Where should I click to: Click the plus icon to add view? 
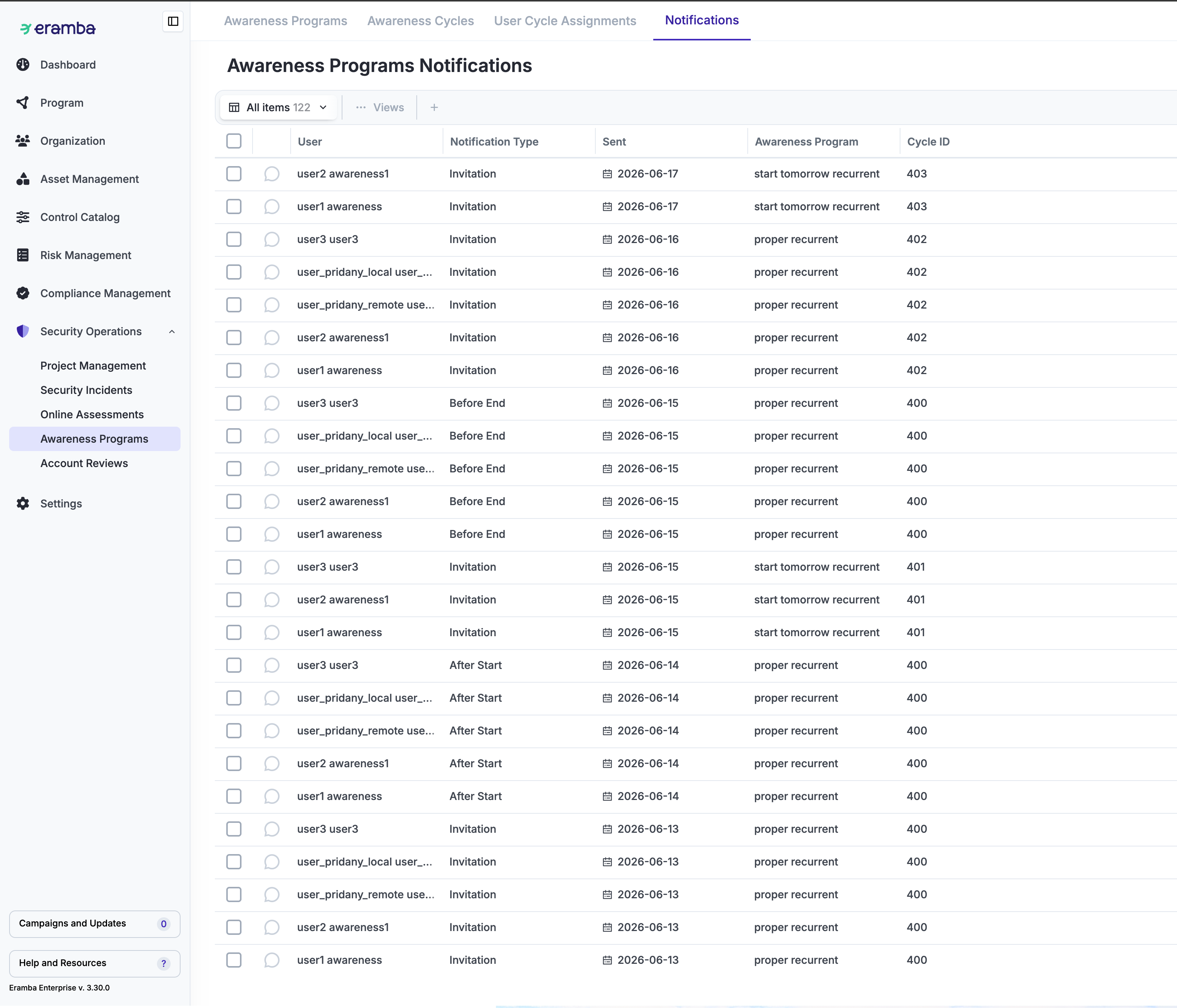(434, 107)
